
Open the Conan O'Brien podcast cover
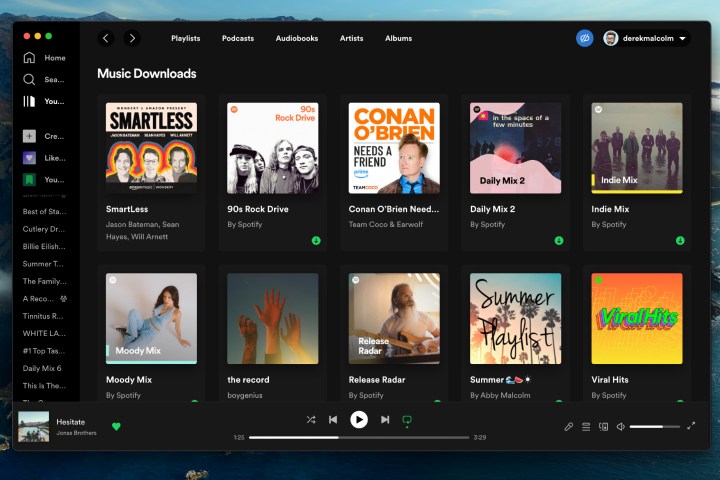394,148
